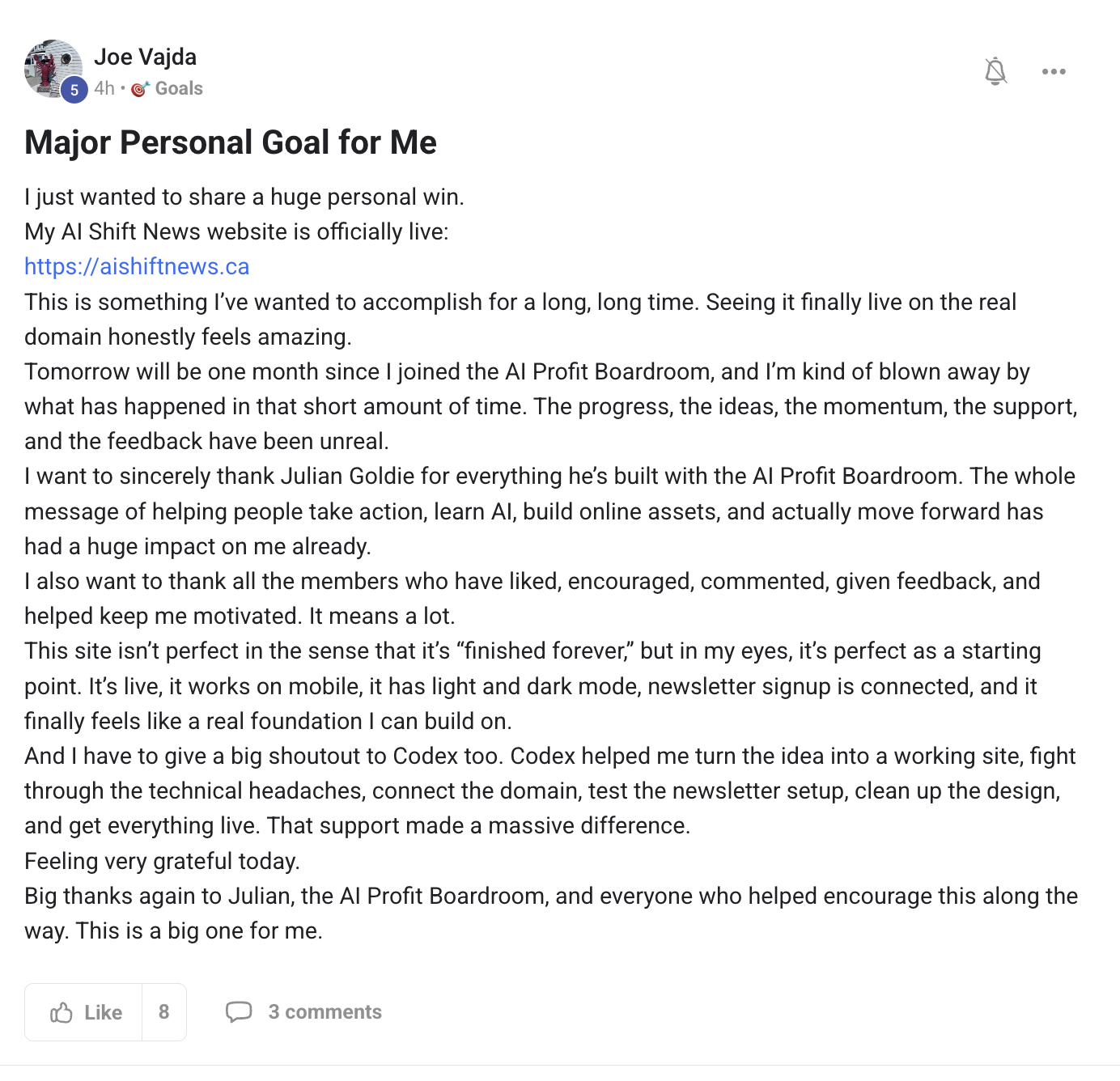The image size is (1120, 1081).
Task: Open the 3 comments link
Action: pyautogui.click(x=325, y=1012)
